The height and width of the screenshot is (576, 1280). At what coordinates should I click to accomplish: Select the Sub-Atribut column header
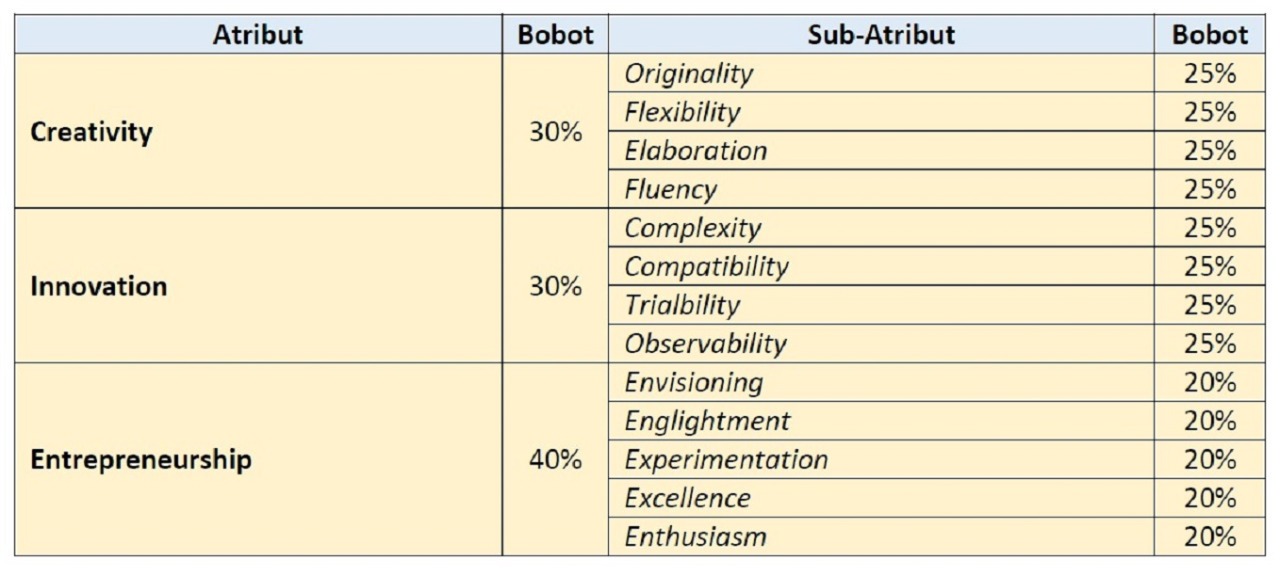pyautogui.click(x=880, y=35)
